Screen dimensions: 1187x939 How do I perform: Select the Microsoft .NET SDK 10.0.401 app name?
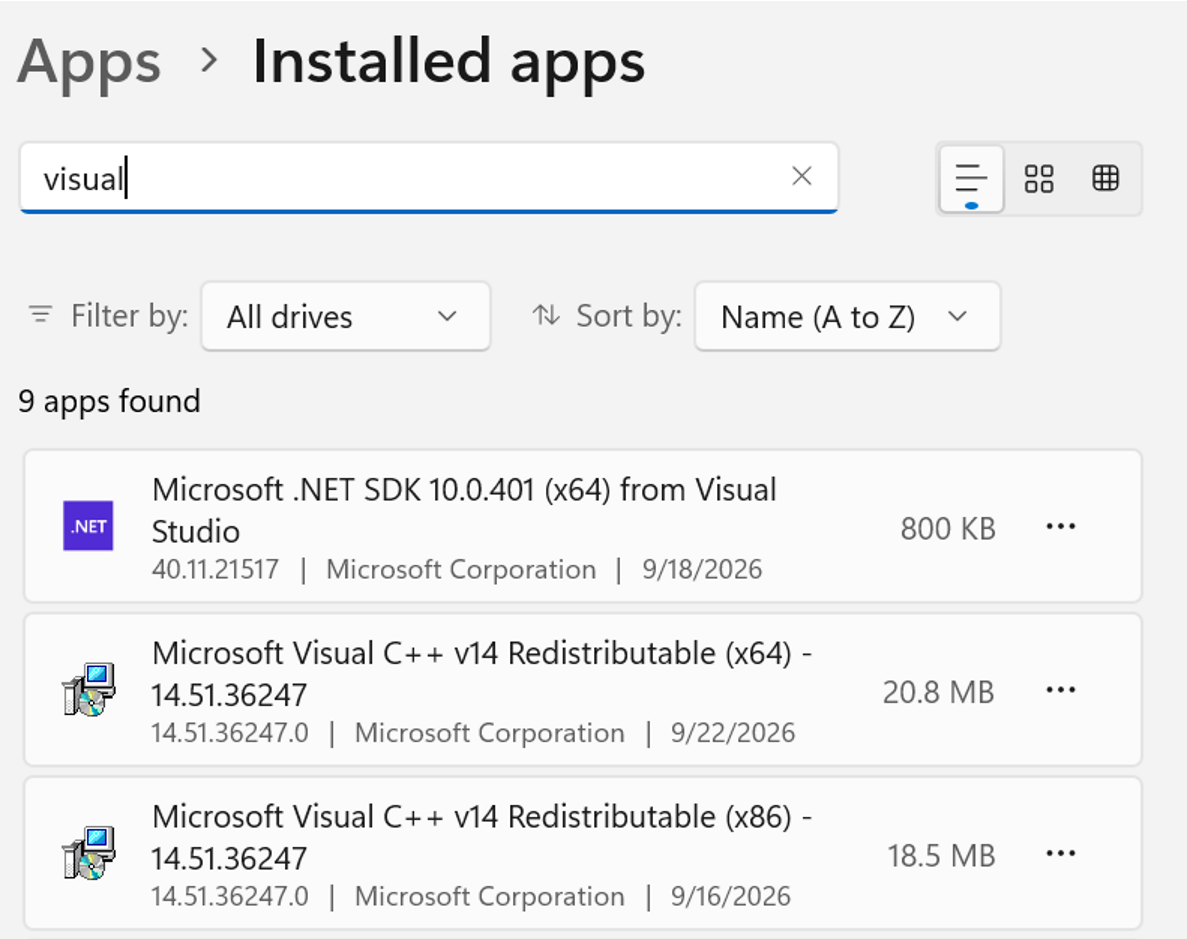[x=464, y=510]
